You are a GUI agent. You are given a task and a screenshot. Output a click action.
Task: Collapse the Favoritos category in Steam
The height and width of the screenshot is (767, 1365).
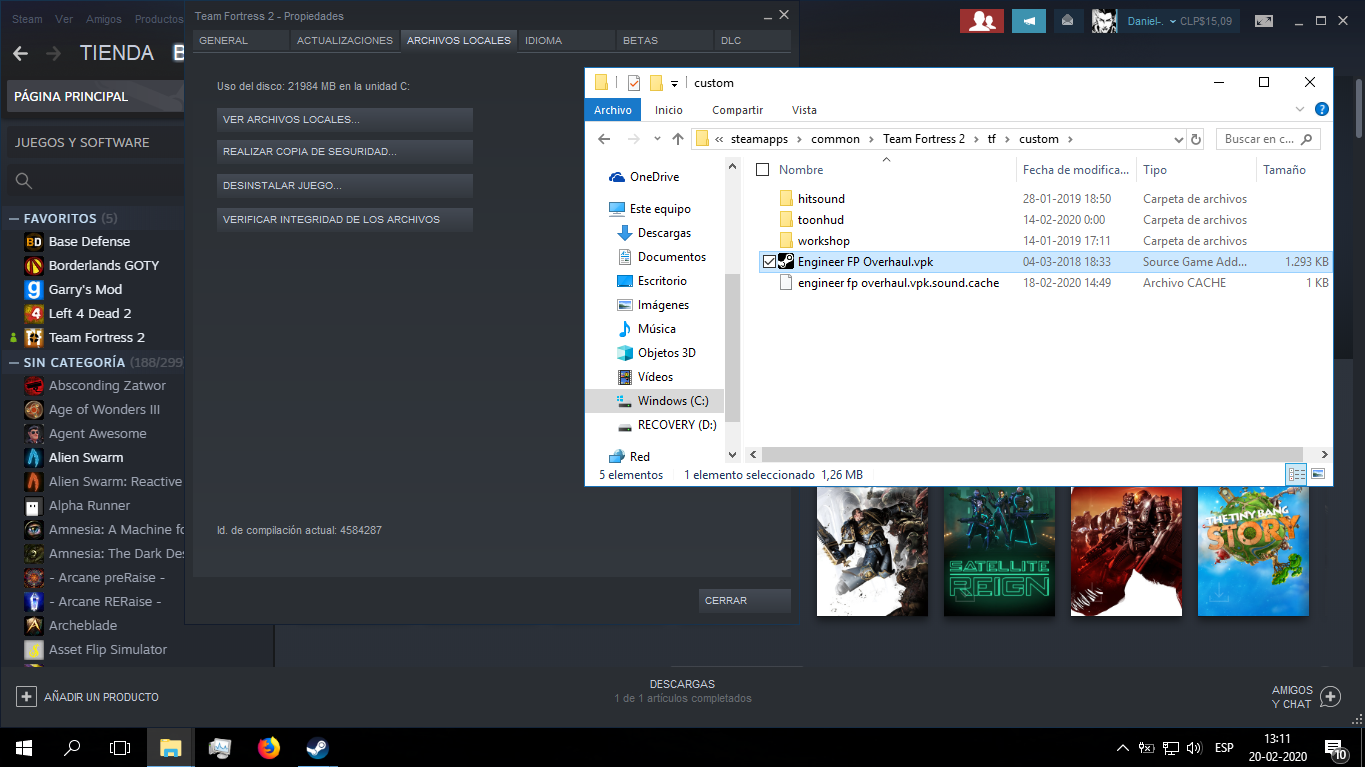pos(14,218)
